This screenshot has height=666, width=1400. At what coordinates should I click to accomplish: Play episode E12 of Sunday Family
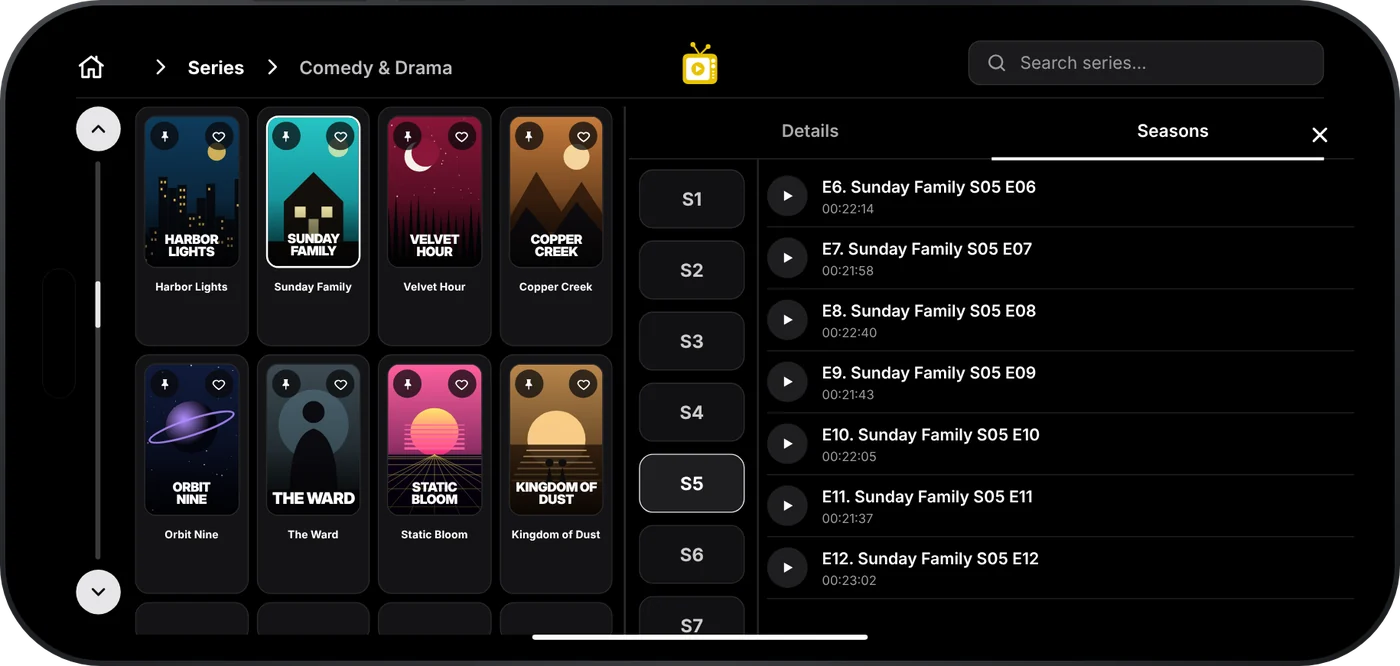coord(787,568)
